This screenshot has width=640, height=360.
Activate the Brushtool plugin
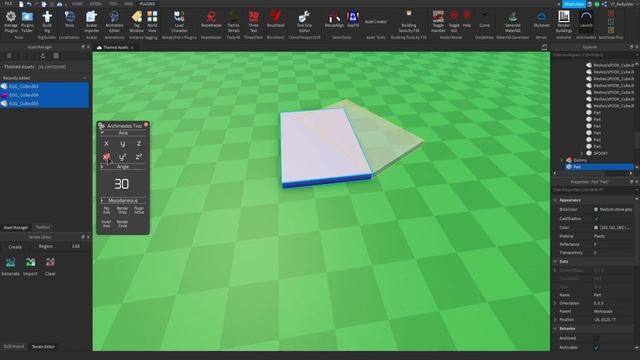(276, 20)
